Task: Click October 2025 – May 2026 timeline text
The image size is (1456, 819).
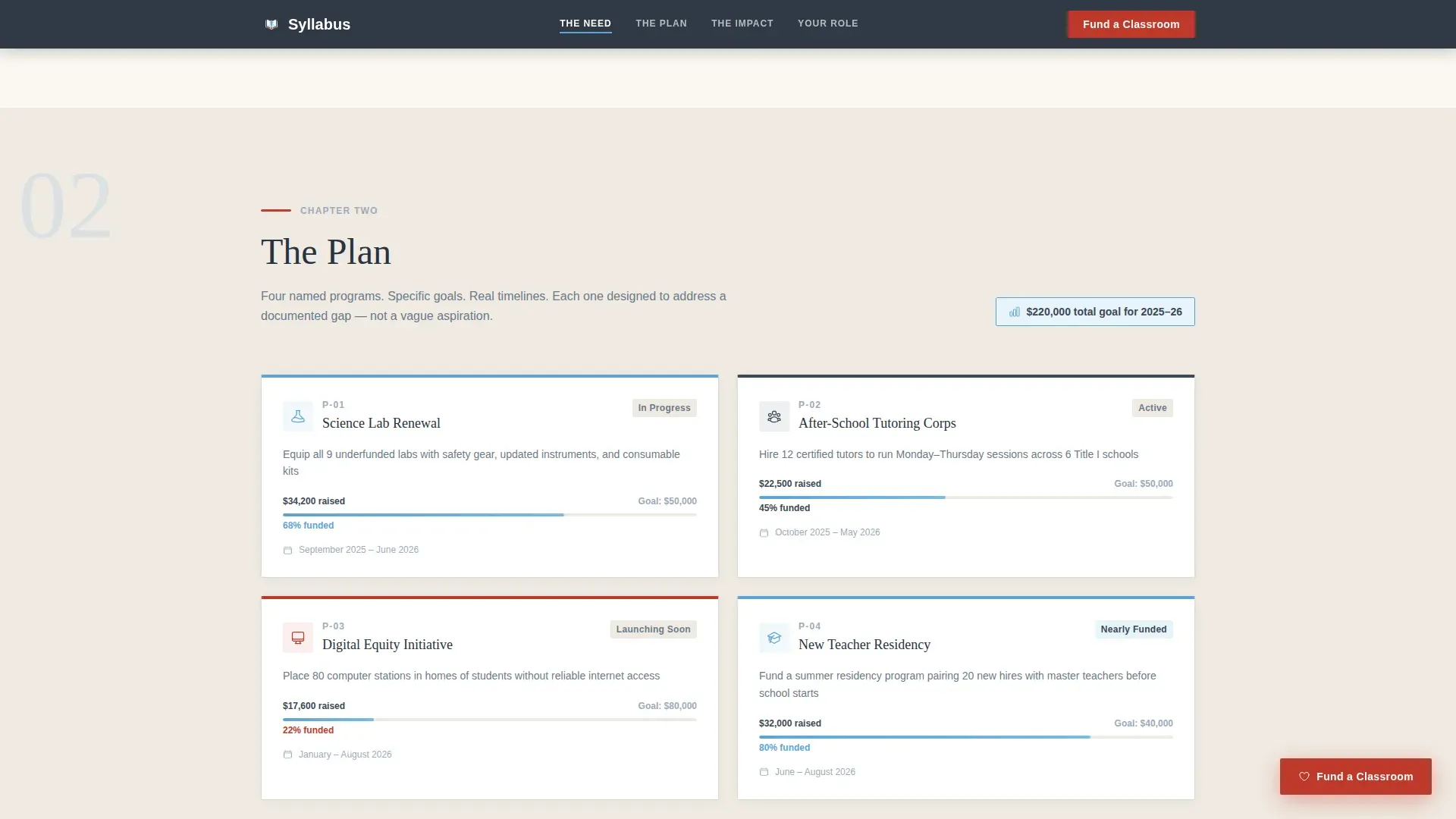Action: point(827,532)
